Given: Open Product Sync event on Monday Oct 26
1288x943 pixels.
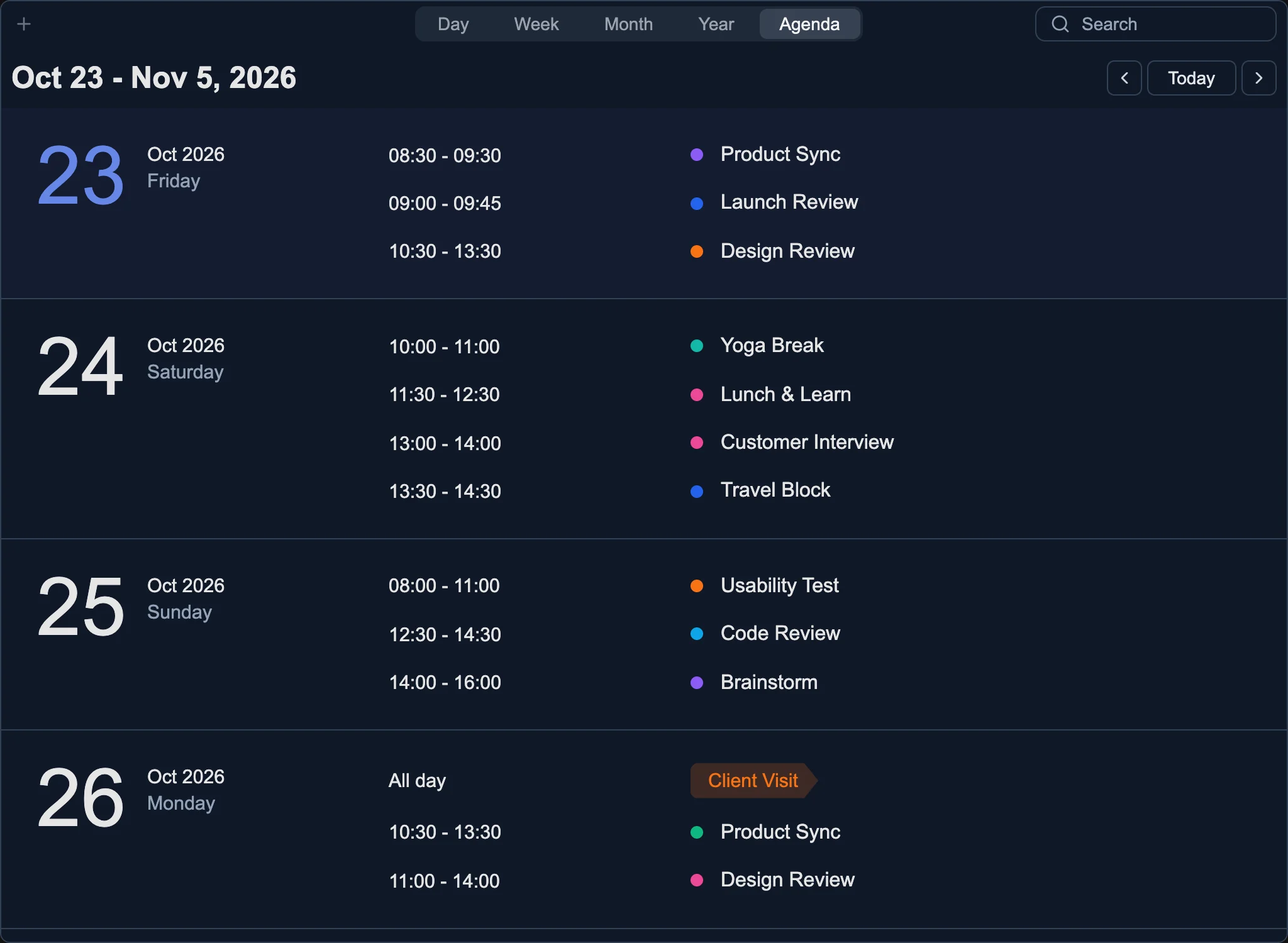Looking at the screenshot, I should pos(780,832).
